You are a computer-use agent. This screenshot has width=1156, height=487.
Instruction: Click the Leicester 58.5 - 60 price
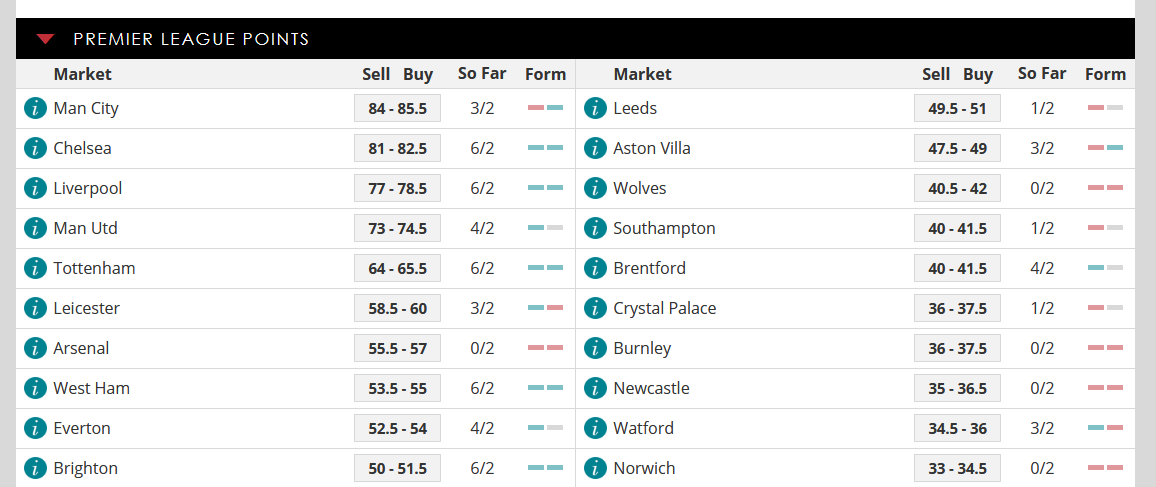tap(397, 308)
